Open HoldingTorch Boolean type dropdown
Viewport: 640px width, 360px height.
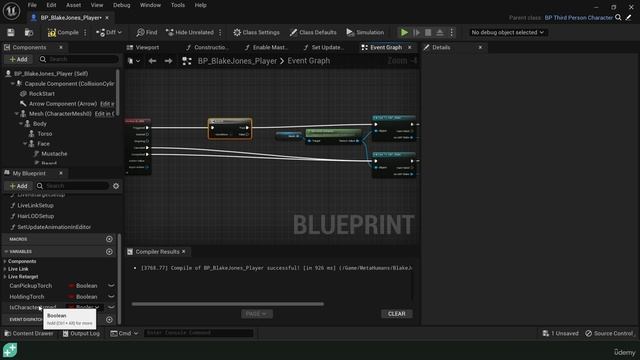84,297
